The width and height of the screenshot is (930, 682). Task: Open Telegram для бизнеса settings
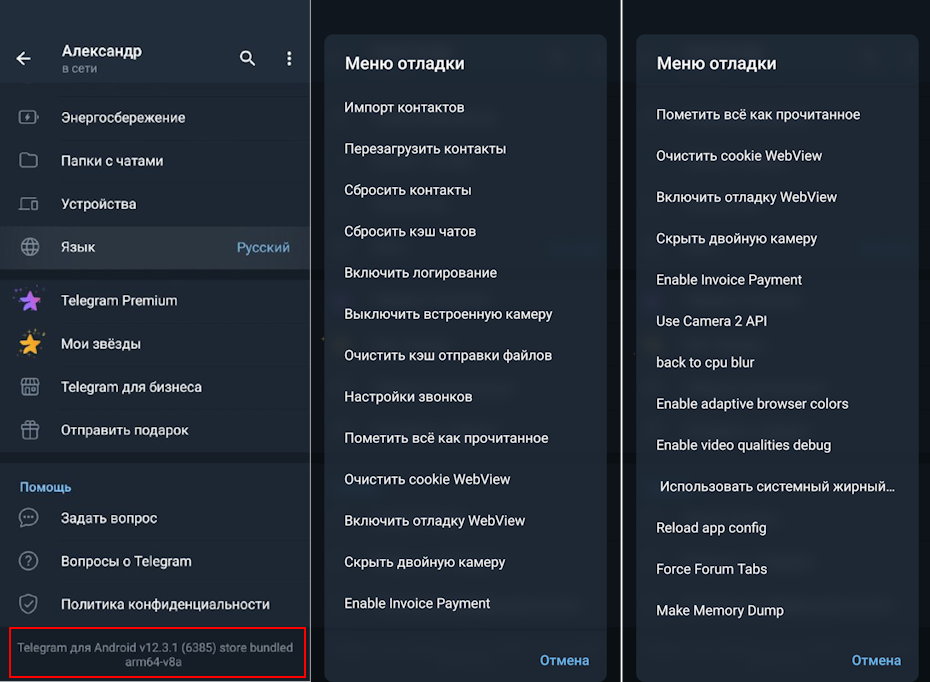131,387
